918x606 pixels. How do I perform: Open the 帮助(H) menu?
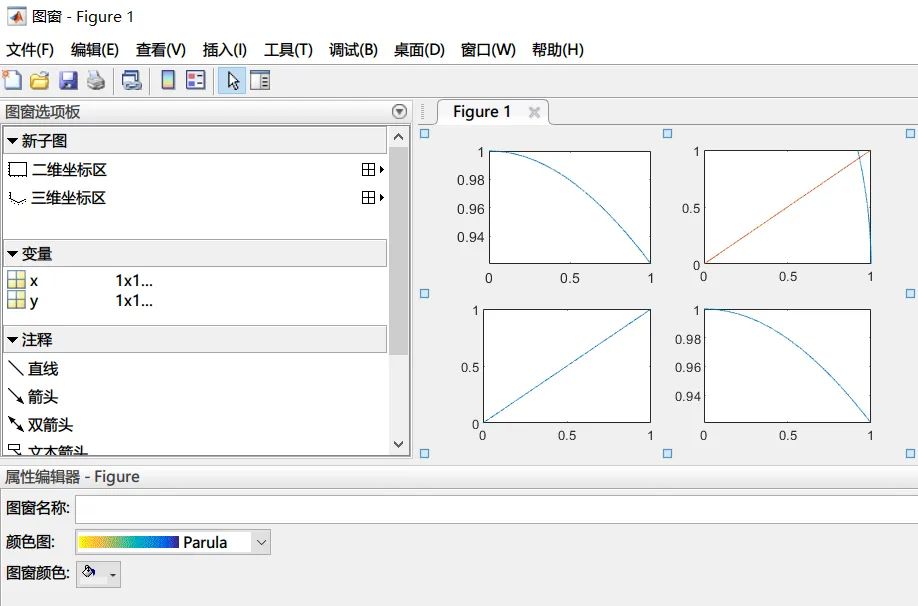pos(557,50)
